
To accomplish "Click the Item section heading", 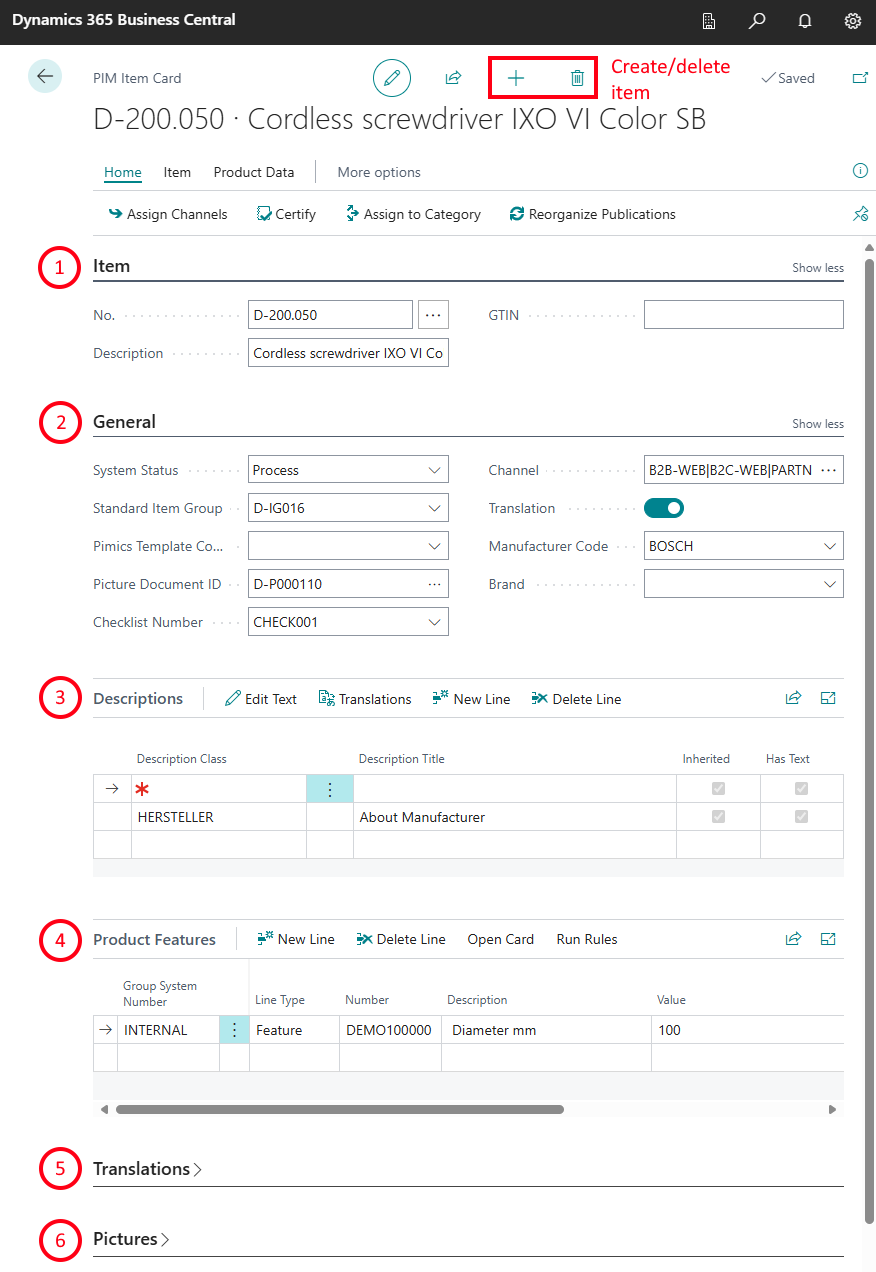I will pyautogui.click(x=112, y=266).
